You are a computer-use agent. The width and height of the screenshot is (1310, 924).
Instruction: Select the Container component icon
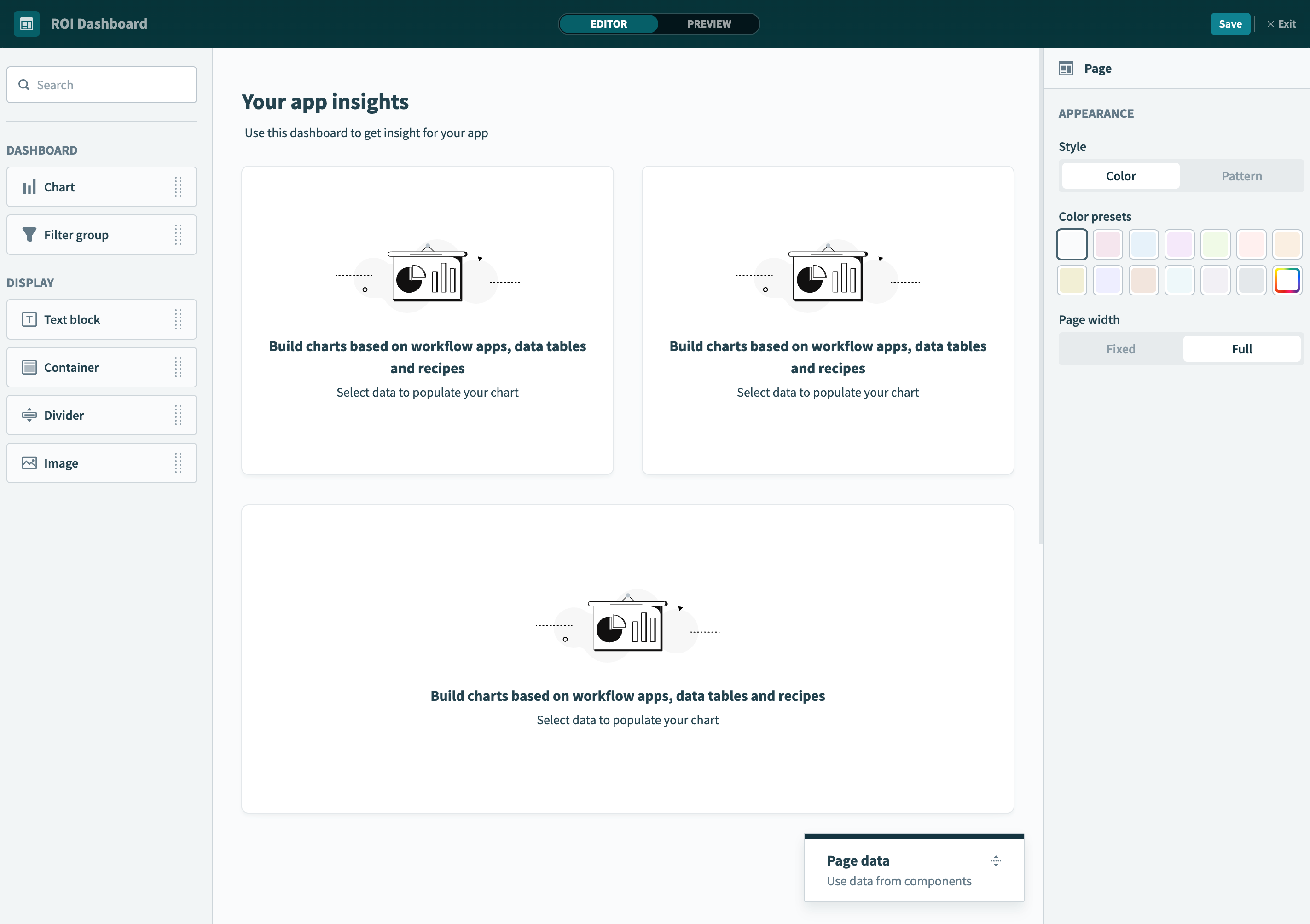click(29, 367)
